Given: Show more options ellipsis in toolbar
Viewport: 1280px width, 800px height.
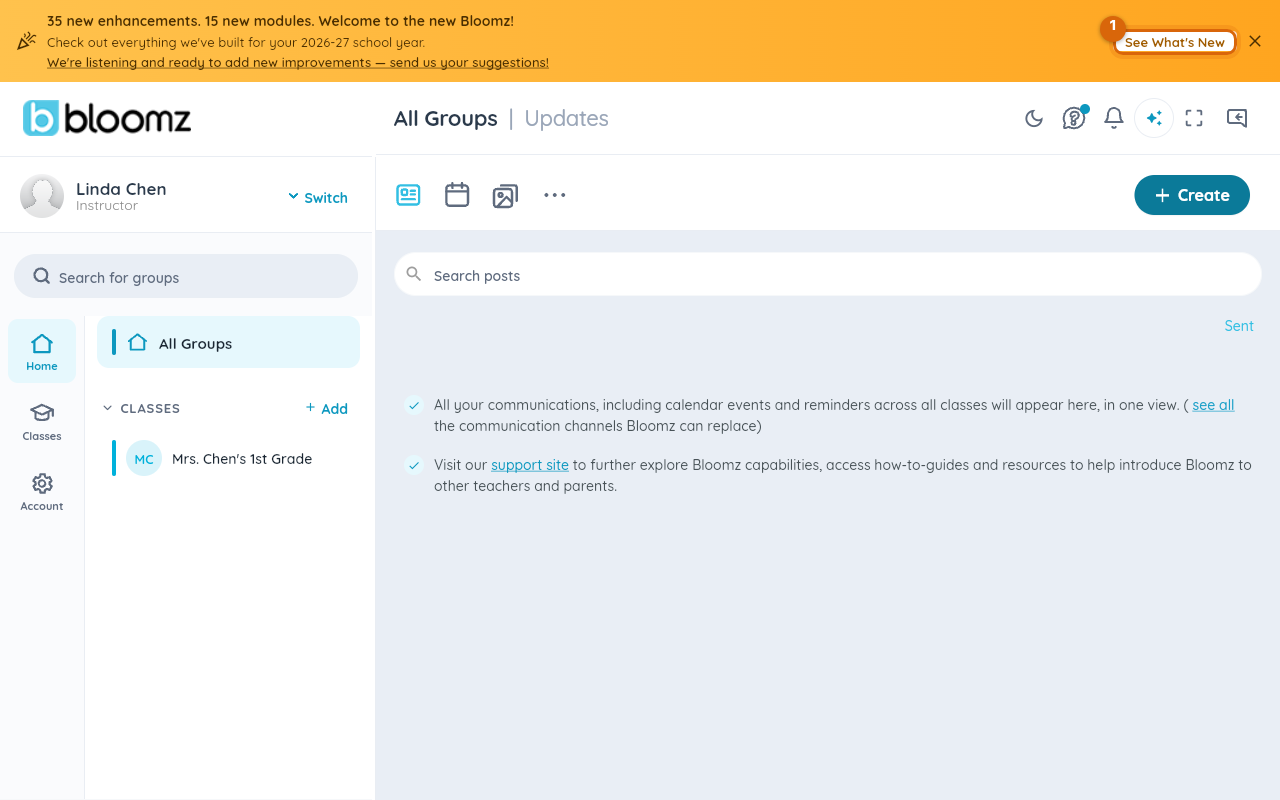Looking at the screenshot, I should [x=555, y=195].
